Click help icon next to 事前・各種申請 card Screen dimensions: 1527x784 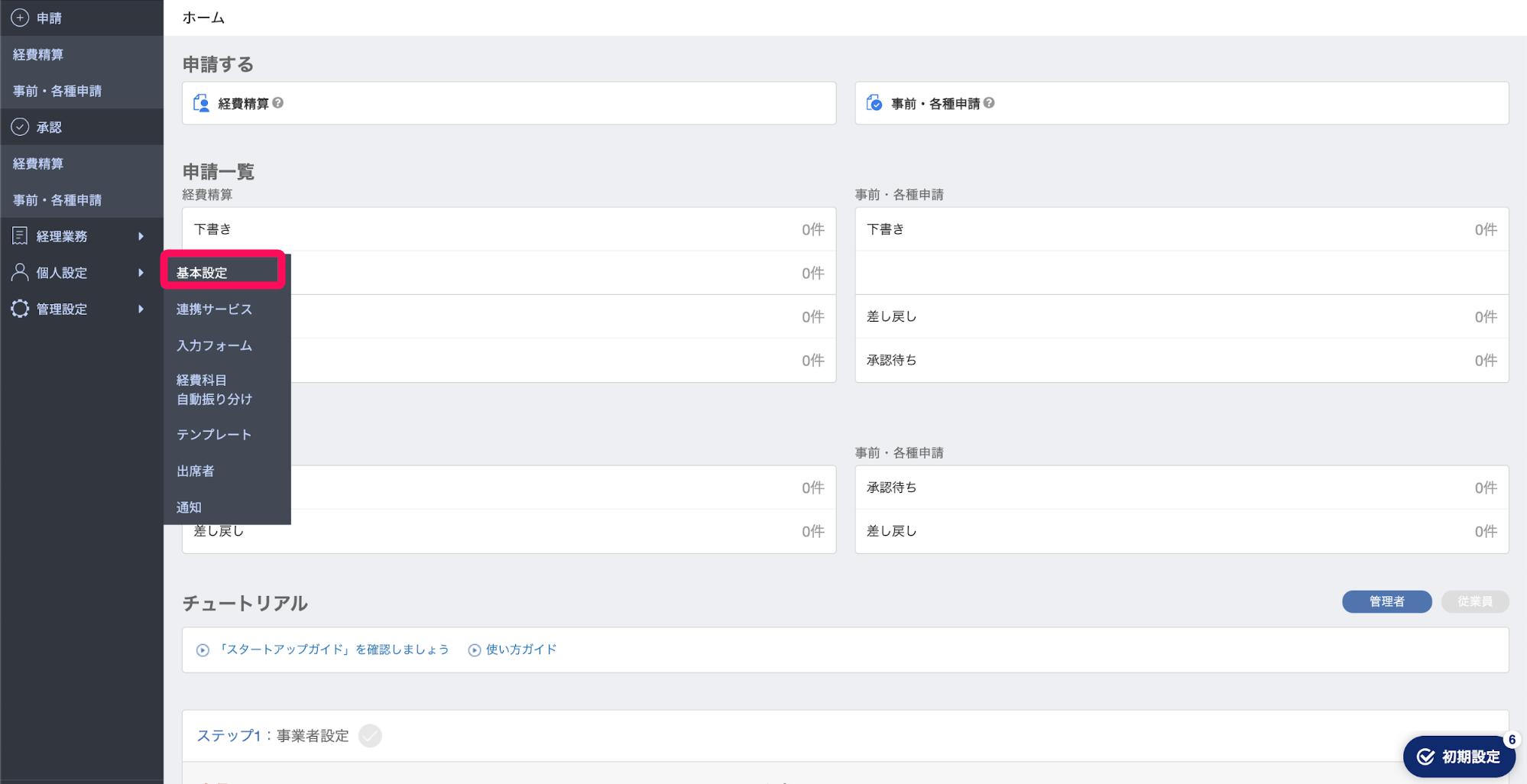(x=989, y=102)
